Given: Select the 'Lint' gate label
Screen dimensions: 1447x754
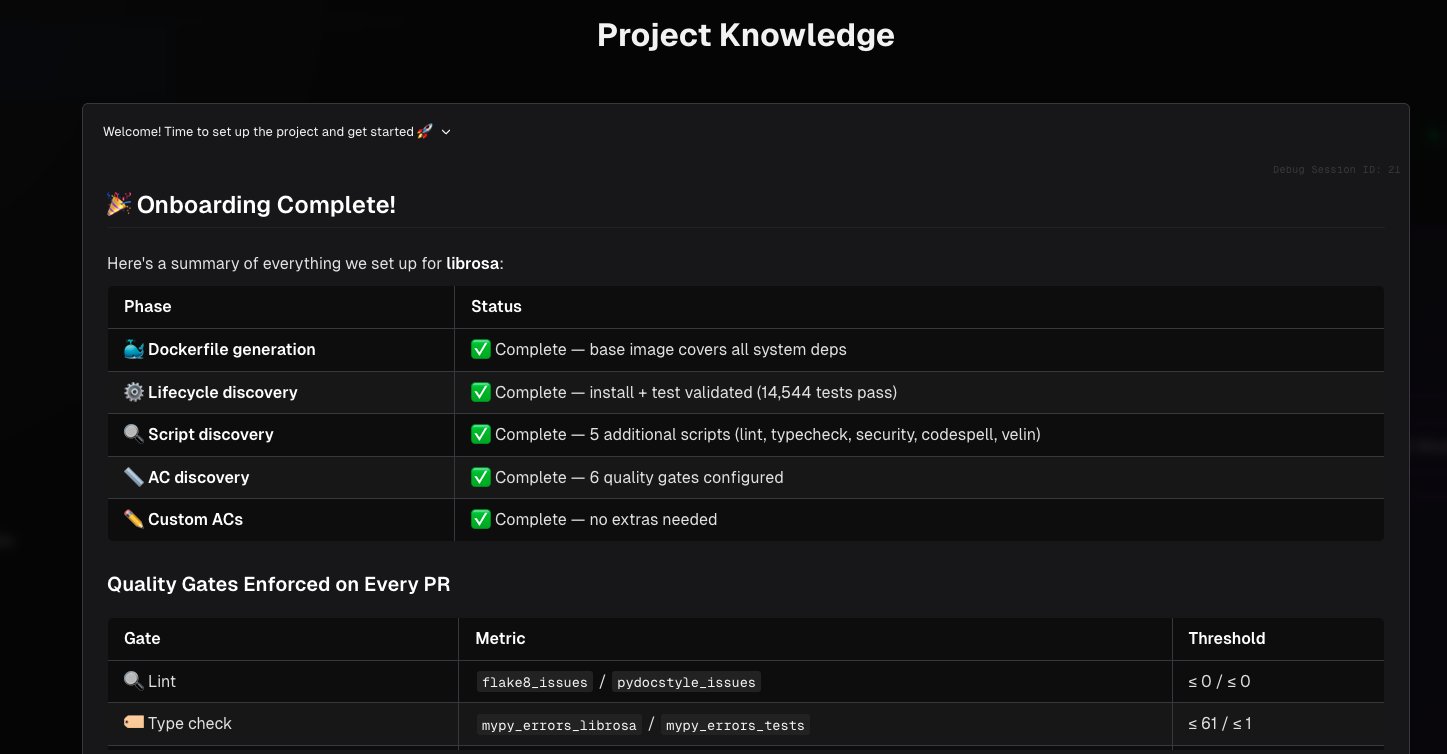Looking at the screenshot, I should (162, 682).
